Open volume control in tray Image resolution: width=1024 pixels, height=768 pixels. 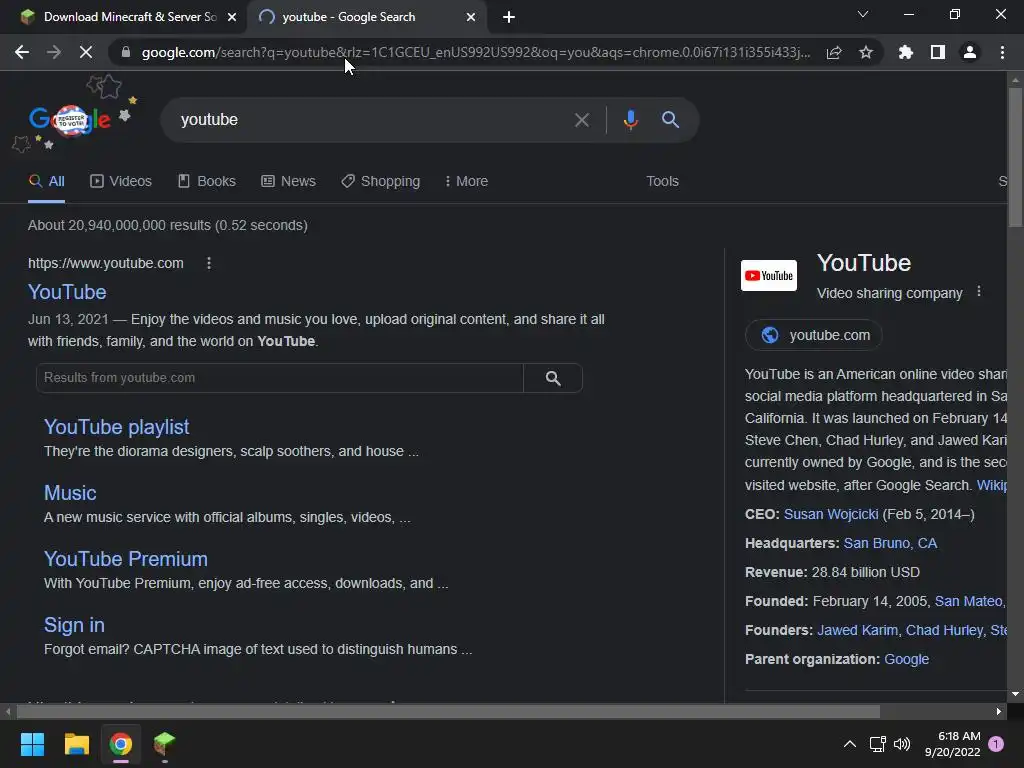[x=902, y=744]
